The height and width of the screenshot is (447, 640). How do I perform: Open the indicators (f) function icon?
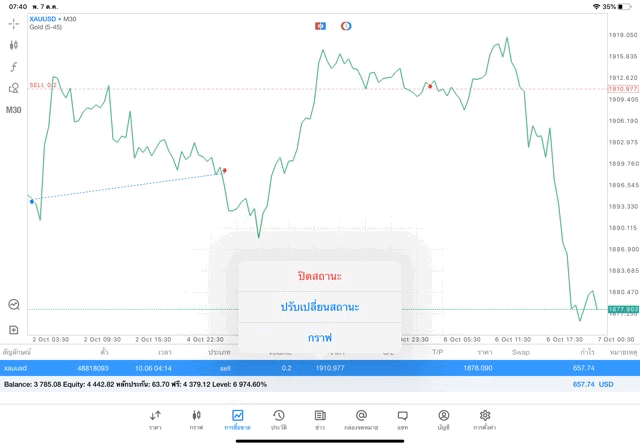point(14,66)
